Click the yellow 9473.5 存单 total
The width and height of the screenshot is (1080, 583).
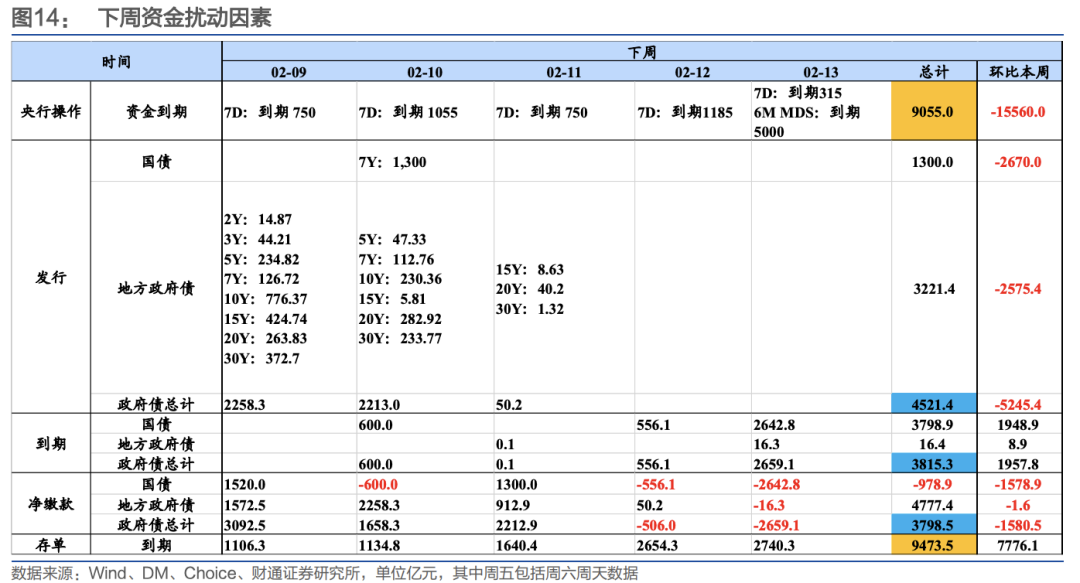pos(933,545)
